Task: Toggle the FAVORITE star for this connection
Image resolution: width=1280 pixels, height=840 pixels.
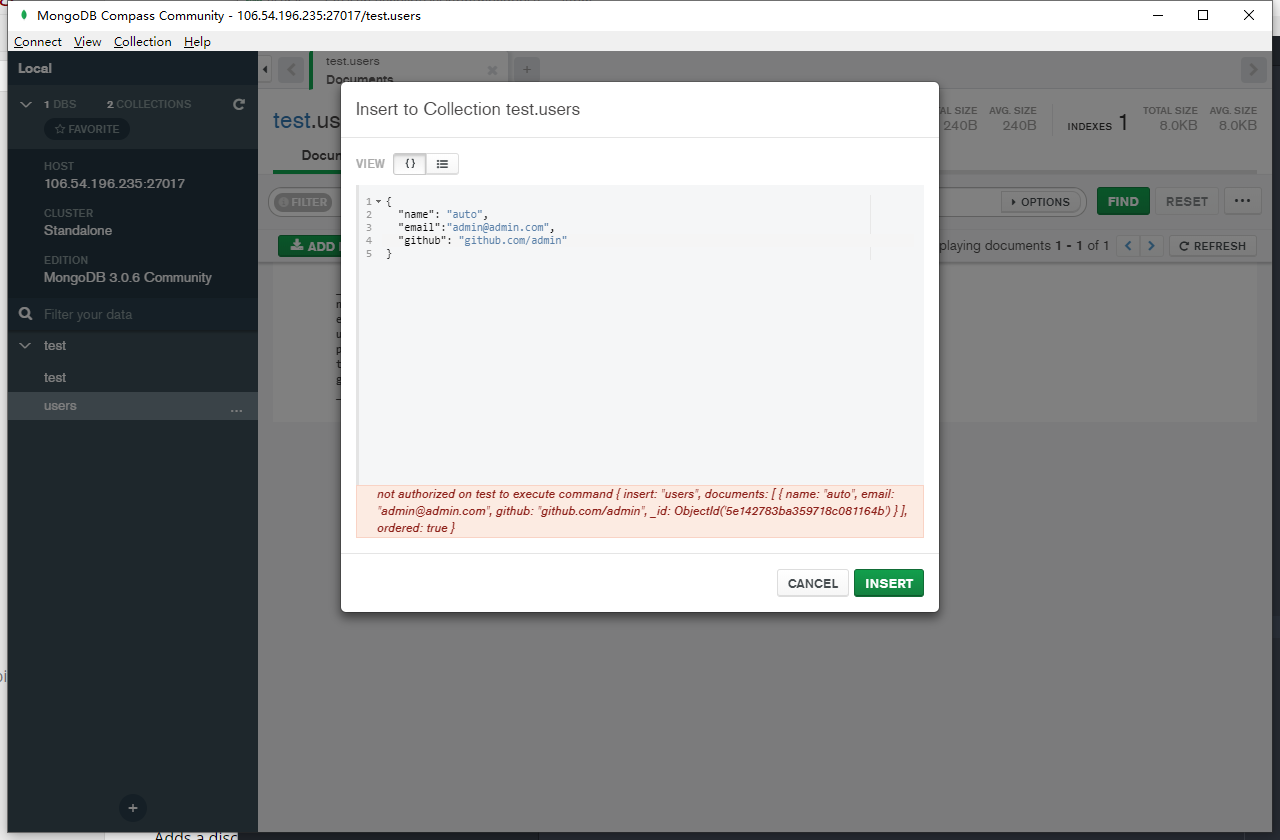Action: click(x=86, y=128)
